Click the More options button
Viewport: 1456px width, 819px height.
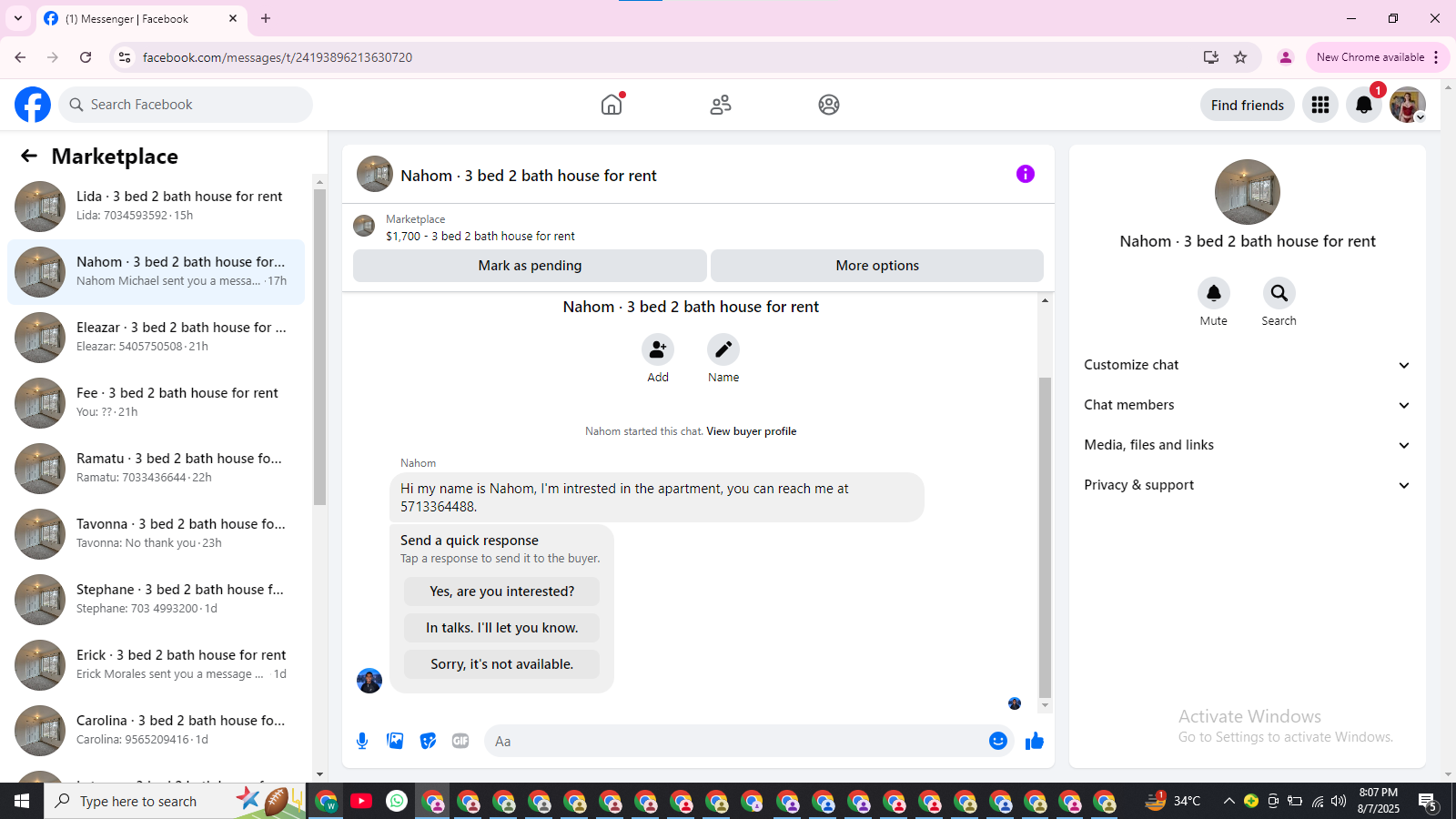click(x=877, y=266)
